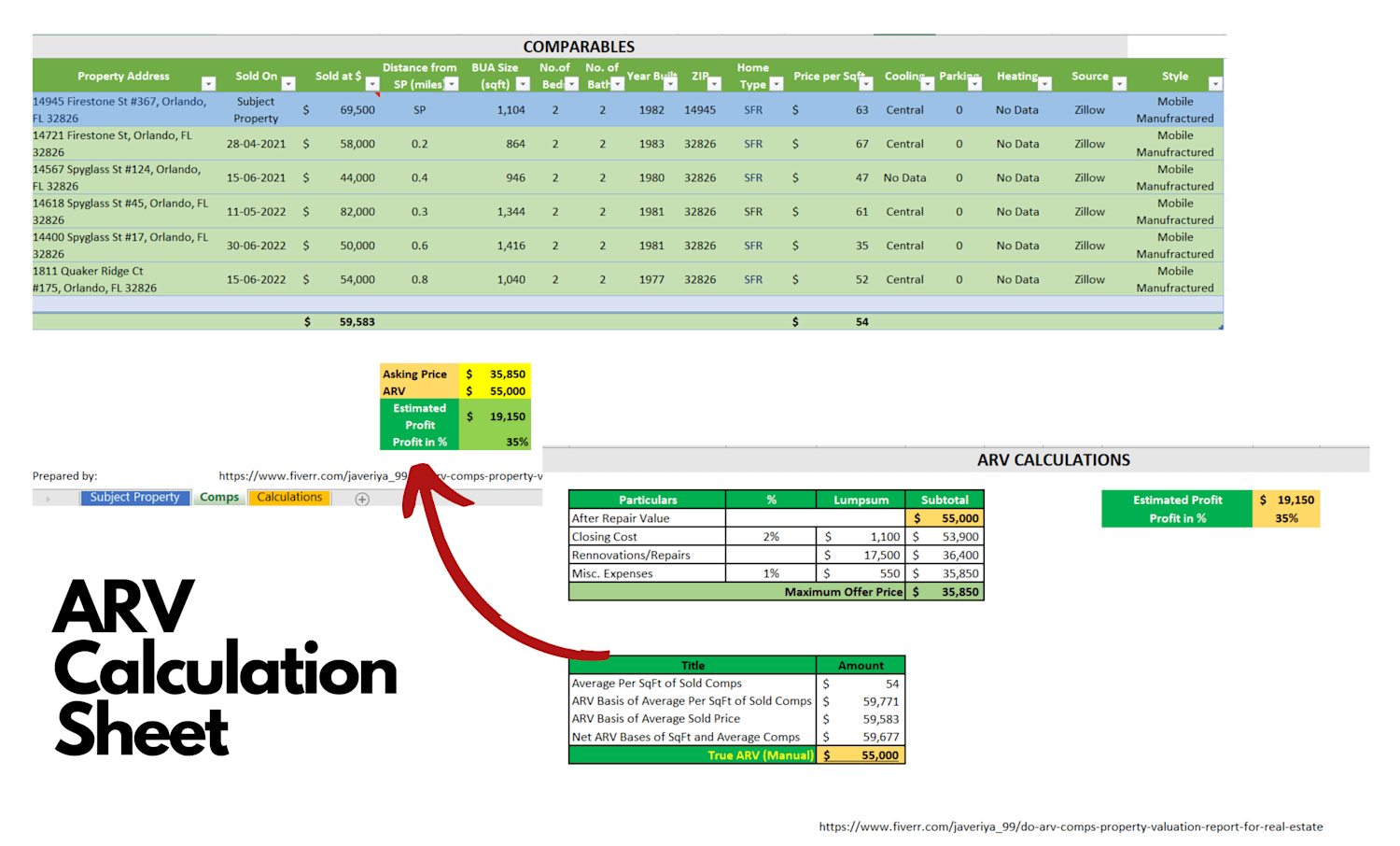Viewport: 1400px width, 846px height.
Task: Click the sold date 28-04-2021
Action: tap(257, 144)
